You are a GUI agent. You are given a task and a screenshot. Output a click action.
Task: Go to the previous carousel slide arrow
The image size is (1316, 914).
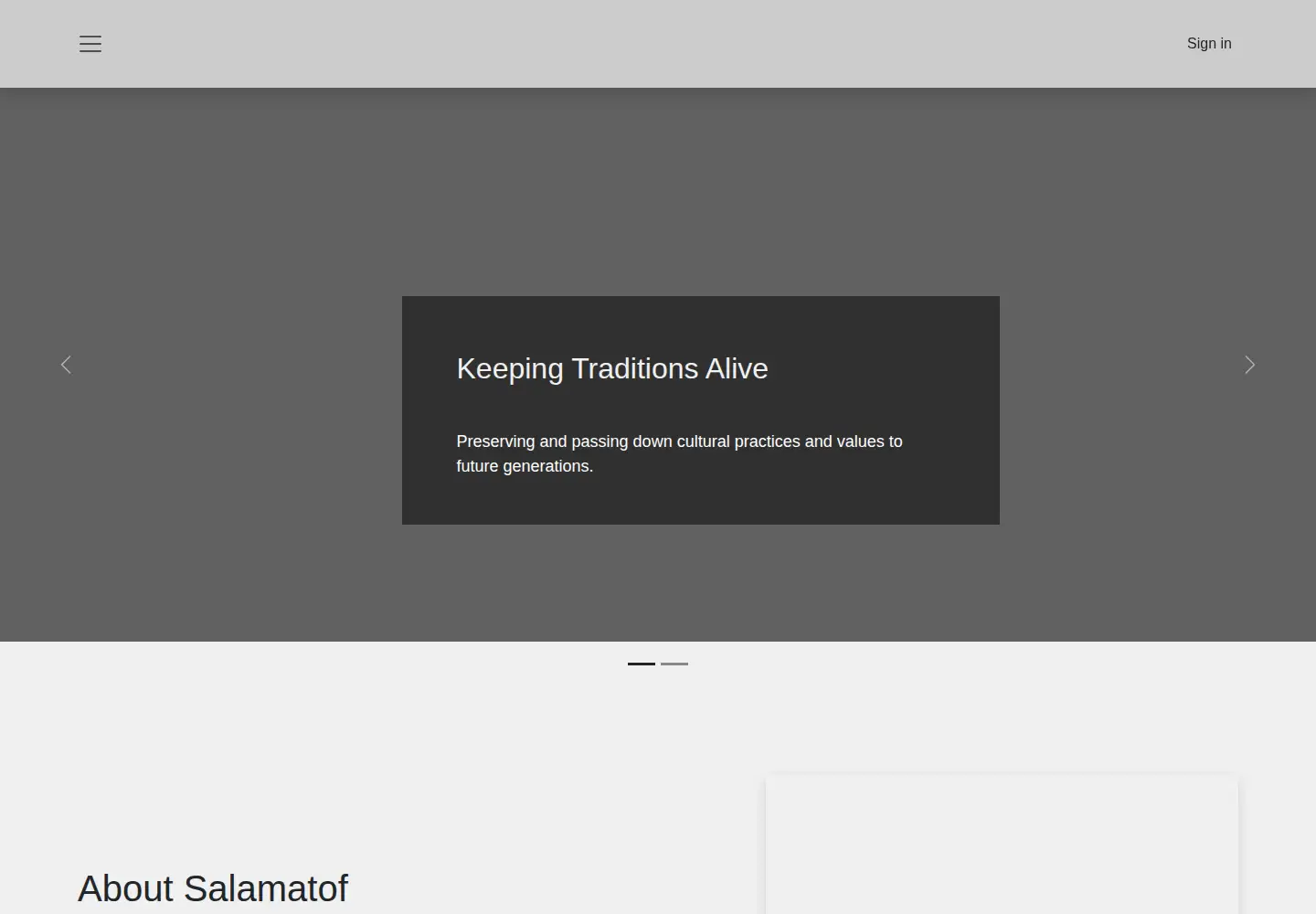tap(66, 365)
